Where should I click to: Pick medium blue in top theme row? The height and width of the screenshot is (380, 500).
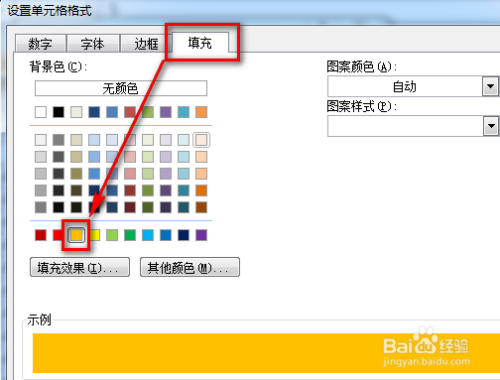click(x=112, y=112)
